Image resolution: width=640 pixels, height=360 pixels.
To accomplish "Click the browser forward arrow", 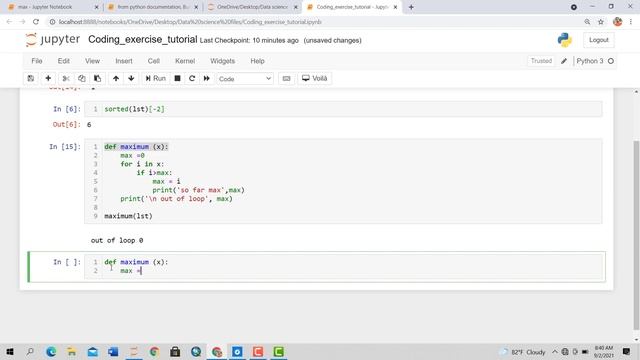I will [22, 22].
